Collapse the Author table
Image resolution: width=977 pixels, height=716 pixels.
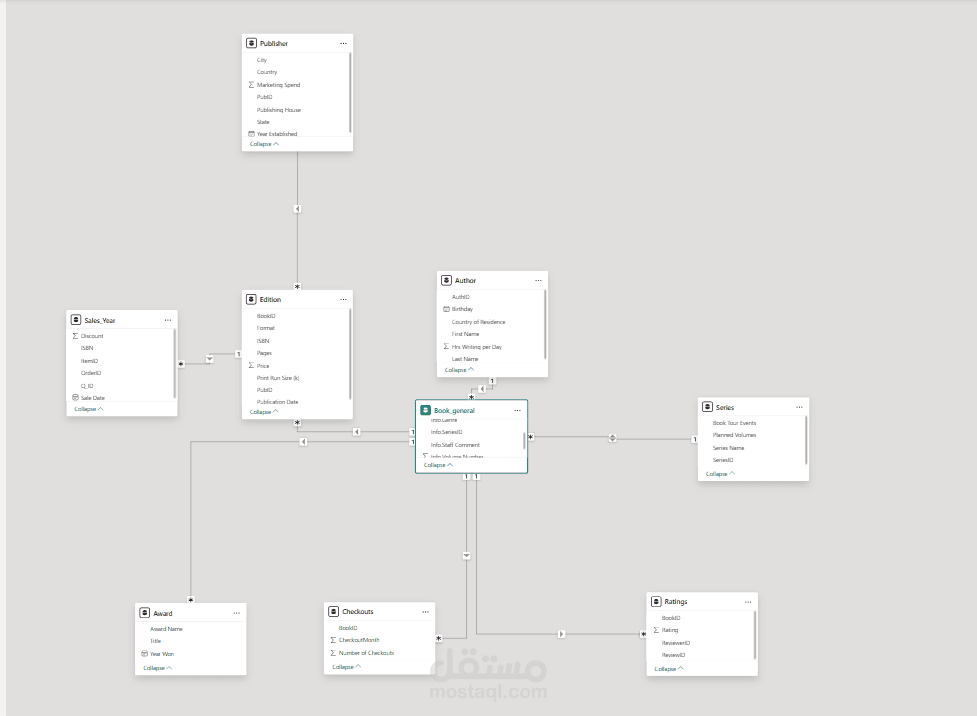(x=459, y=370)
